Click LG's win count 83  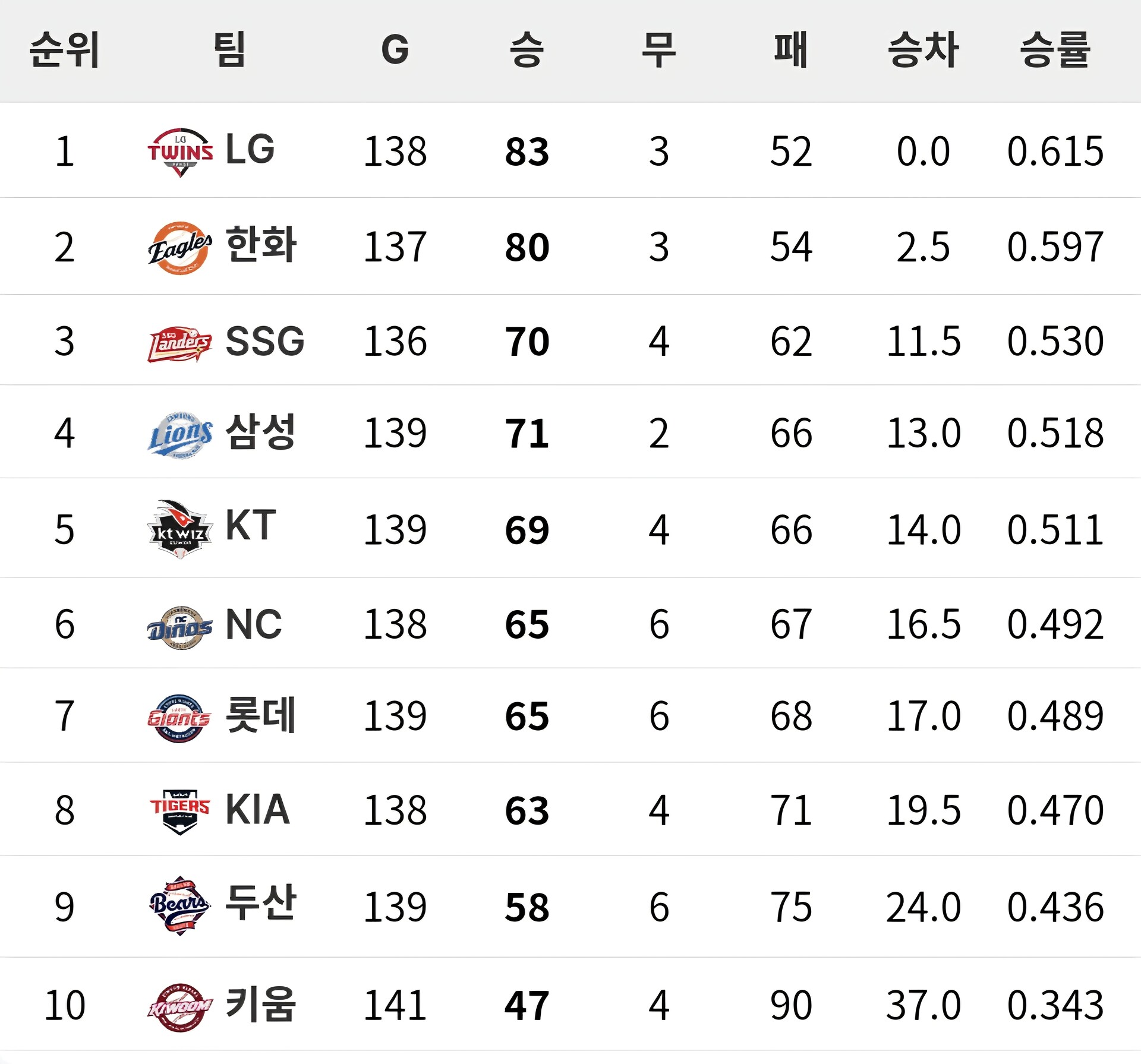pos(527,151)
